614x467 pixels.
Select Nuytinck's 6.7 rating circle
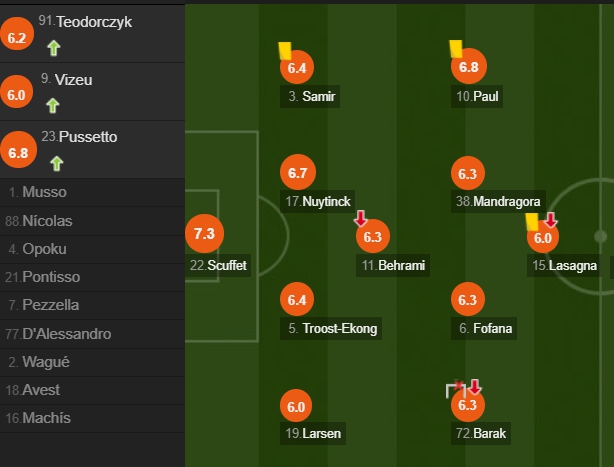(298, 172)
